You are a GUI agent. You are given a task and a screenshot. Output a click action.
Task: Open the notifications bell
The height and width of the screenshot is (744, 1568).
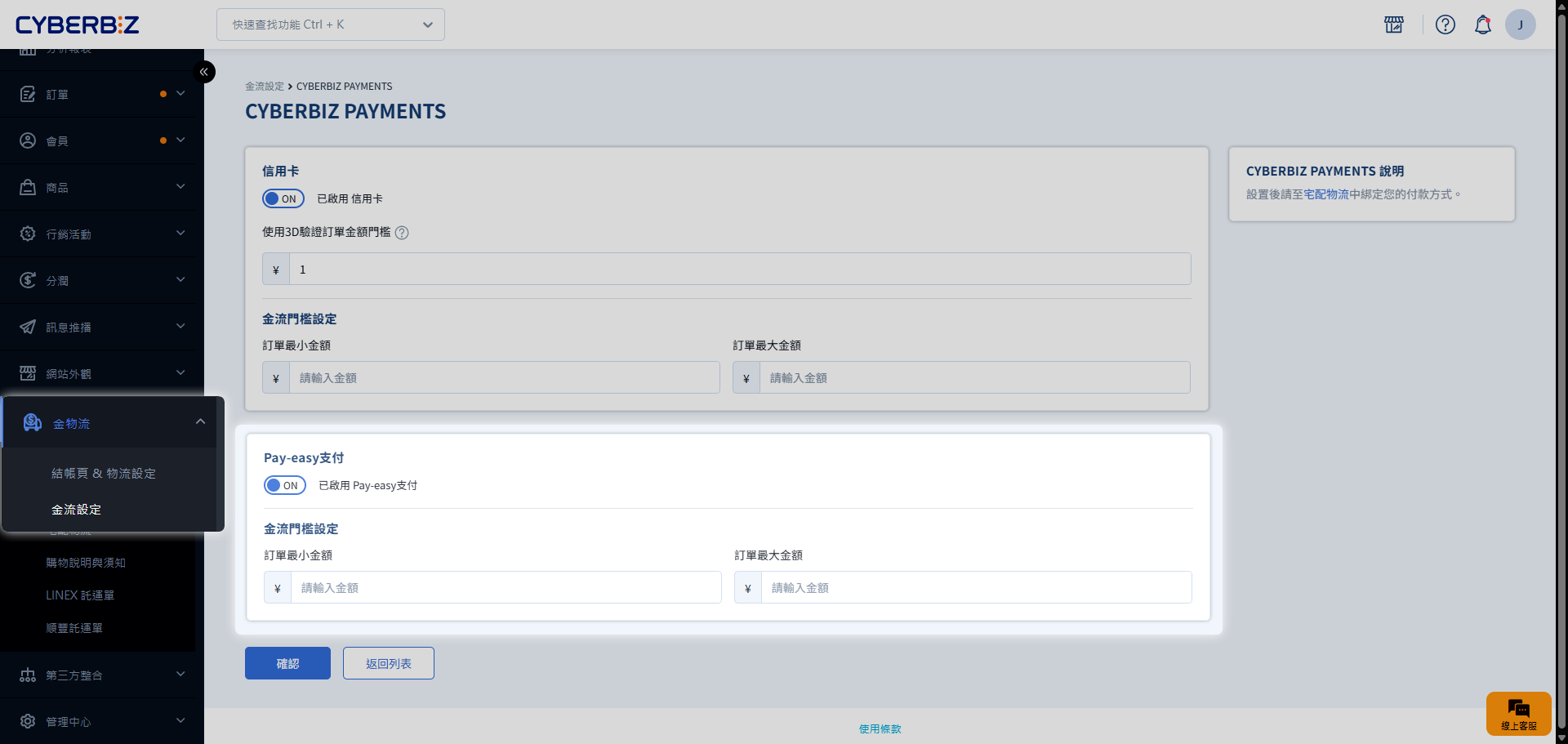pos(1482,25)
